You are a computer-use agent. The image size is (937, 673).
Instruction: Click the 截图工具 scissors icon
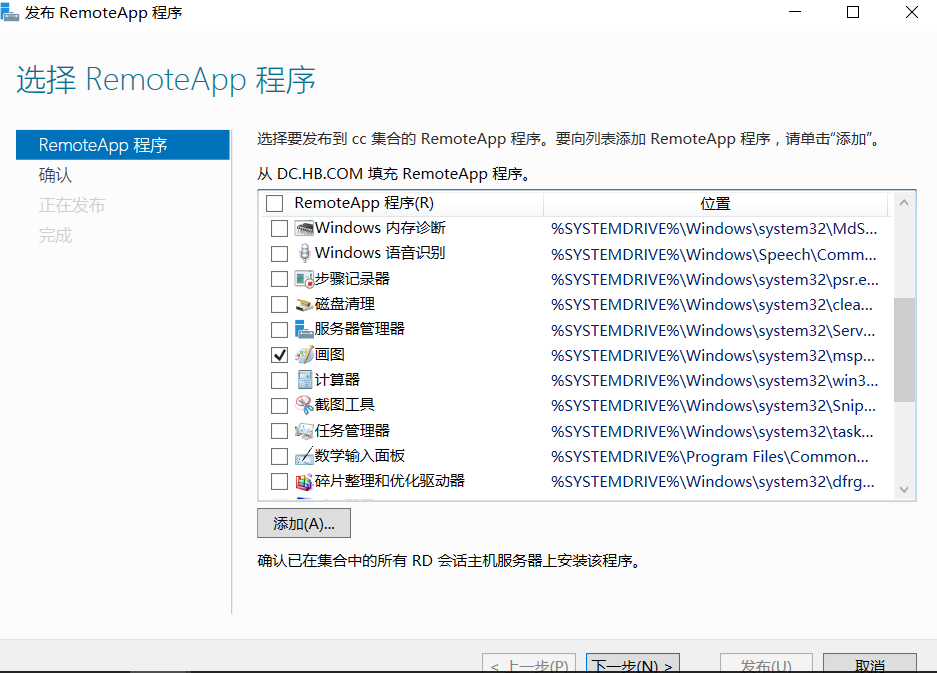304,405
